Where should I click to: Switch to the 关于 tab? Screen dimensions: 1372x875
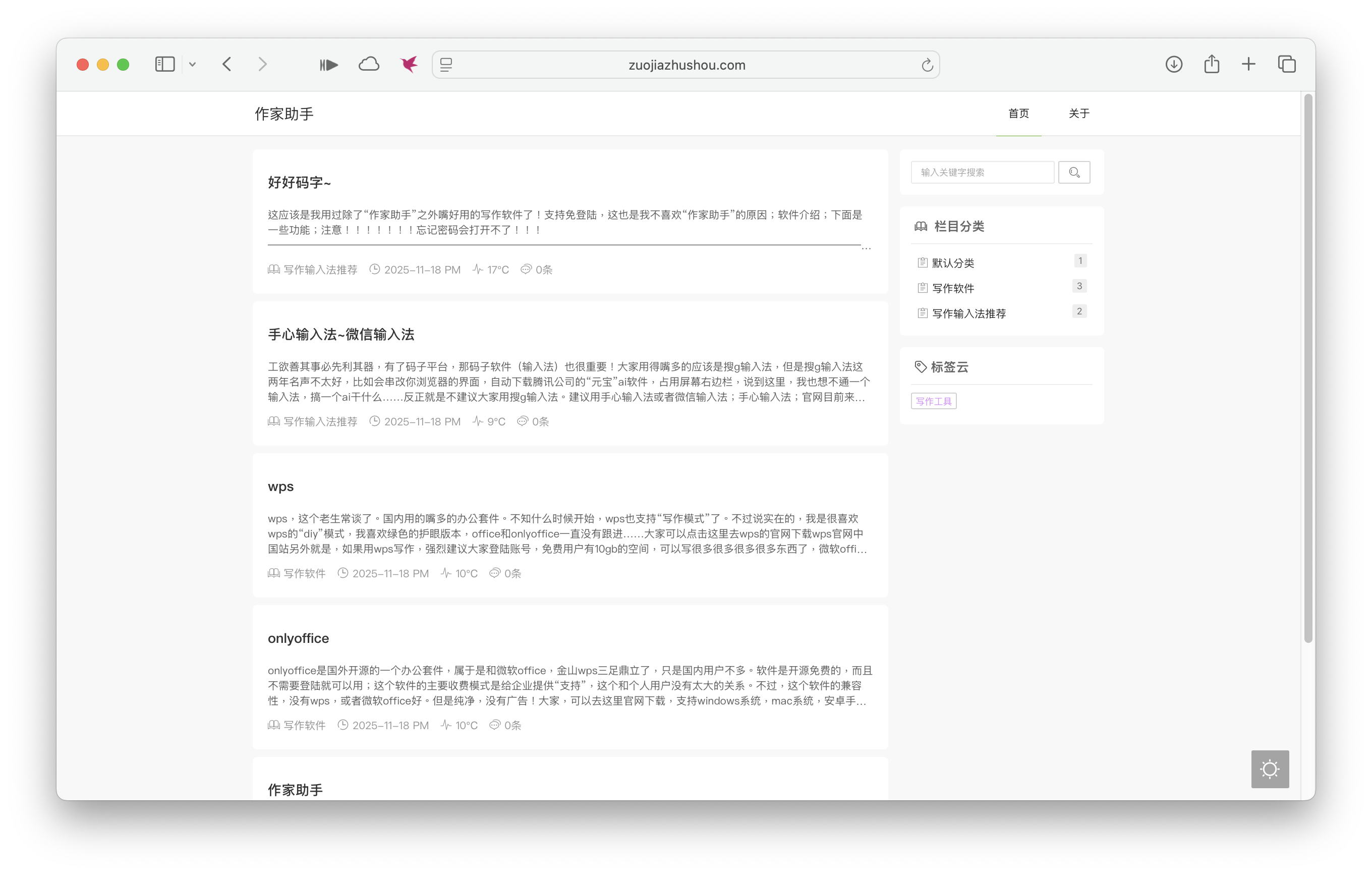pyautogui.click(x=1078, y=114)
